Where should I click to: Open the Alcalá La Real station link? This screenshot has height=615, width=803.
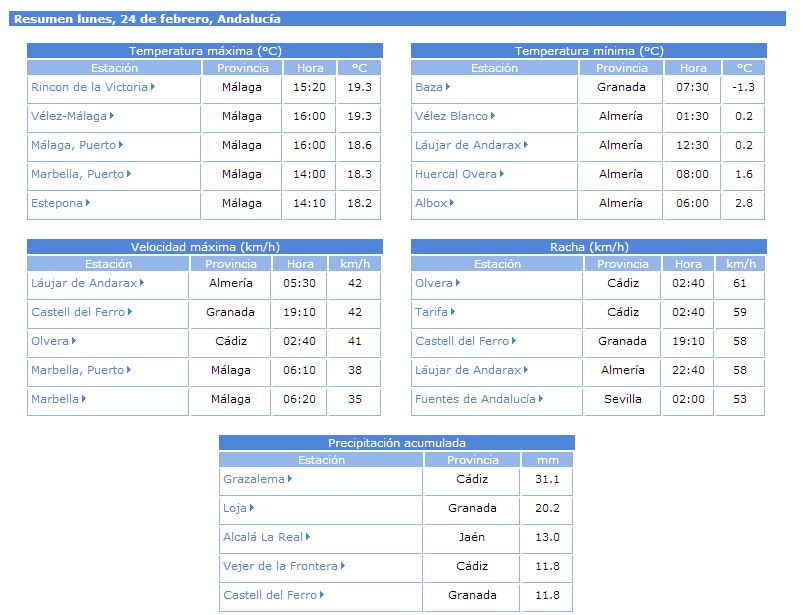[262, 537]
